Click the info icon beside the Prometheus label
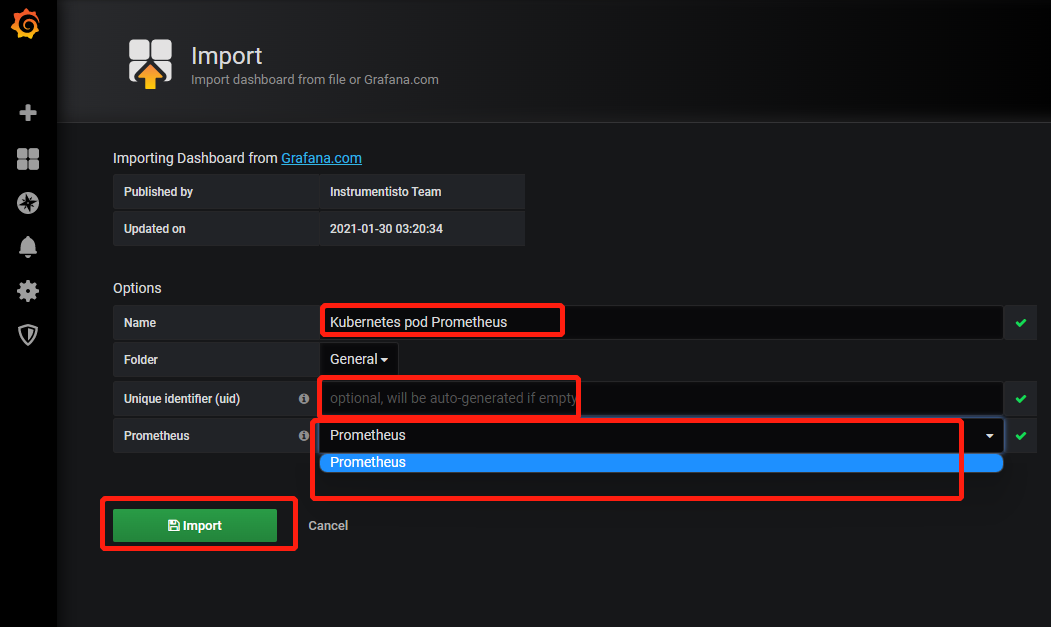Image resolution: width=1051 pixels, height=627 pixels. (x=304, y=435)
